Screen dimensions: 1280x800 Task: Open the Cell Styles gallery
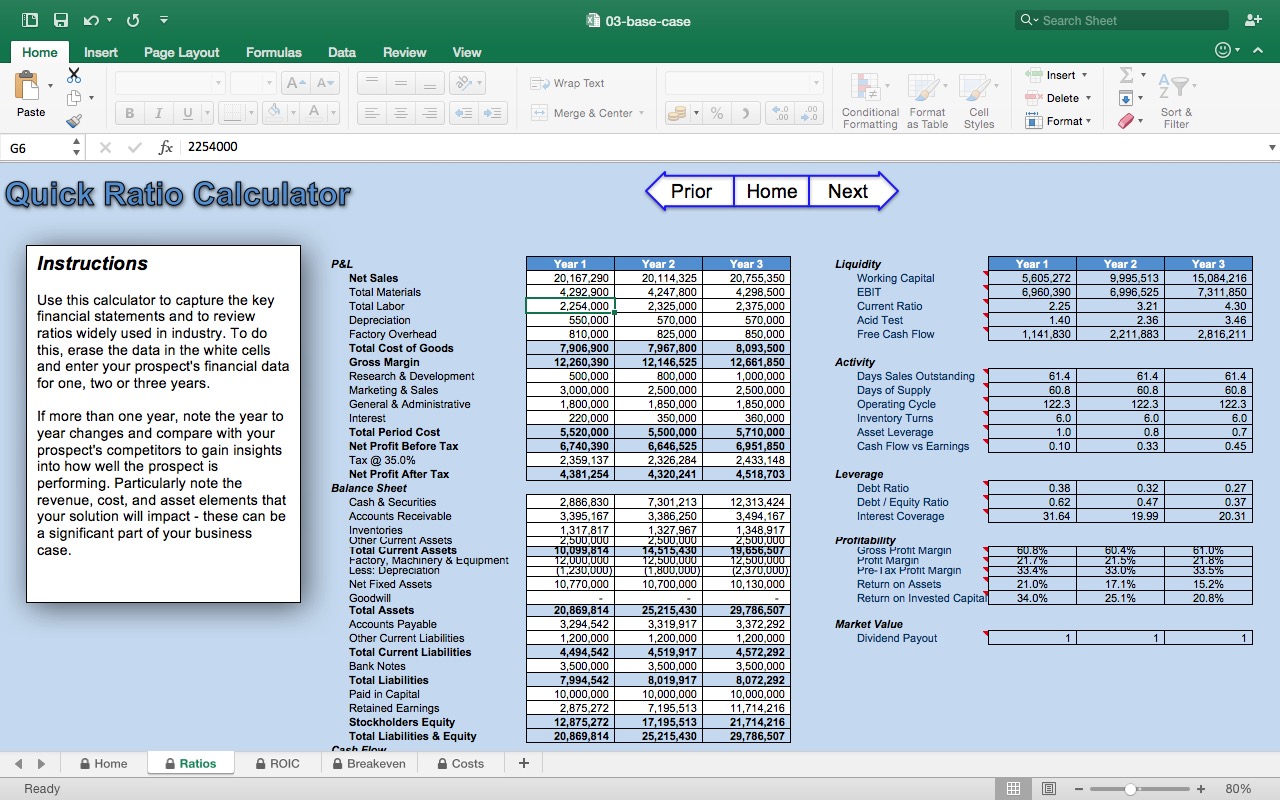tap(978, 97)
